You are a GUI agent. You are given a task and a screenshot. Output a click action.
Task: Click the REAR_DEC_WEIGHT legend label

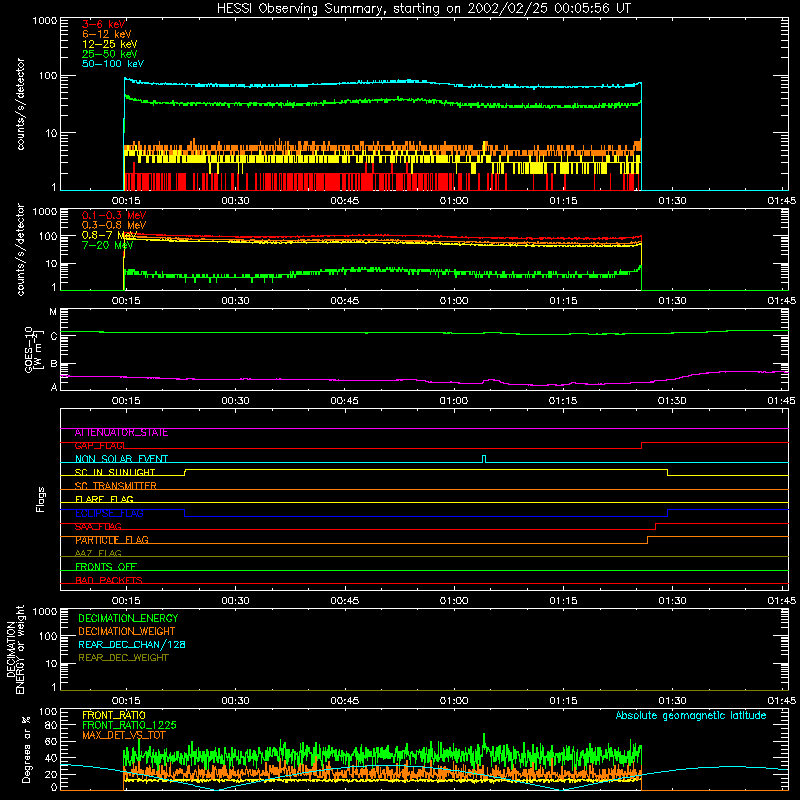tap(123, 658)
